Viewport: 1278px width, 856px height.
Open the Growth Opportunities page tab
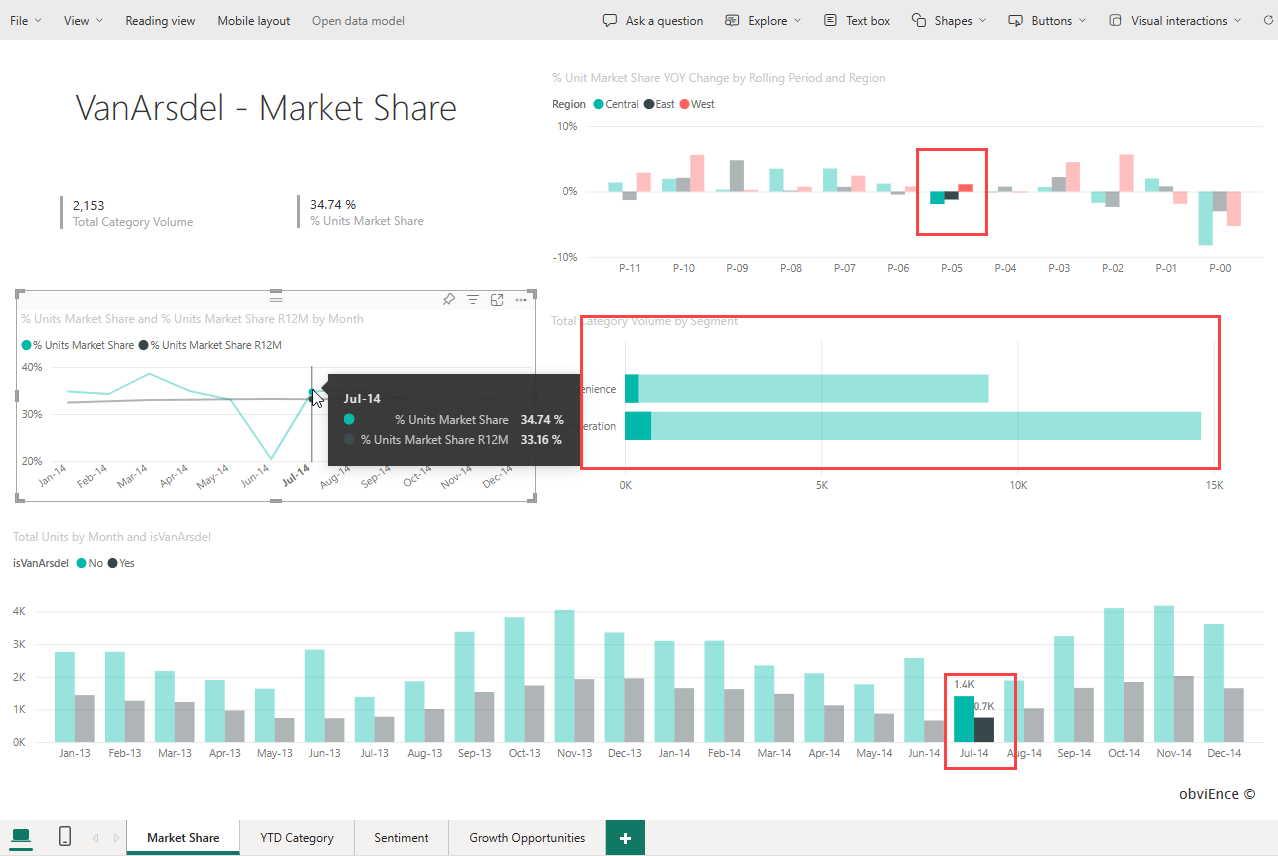[x=527, y=838]
